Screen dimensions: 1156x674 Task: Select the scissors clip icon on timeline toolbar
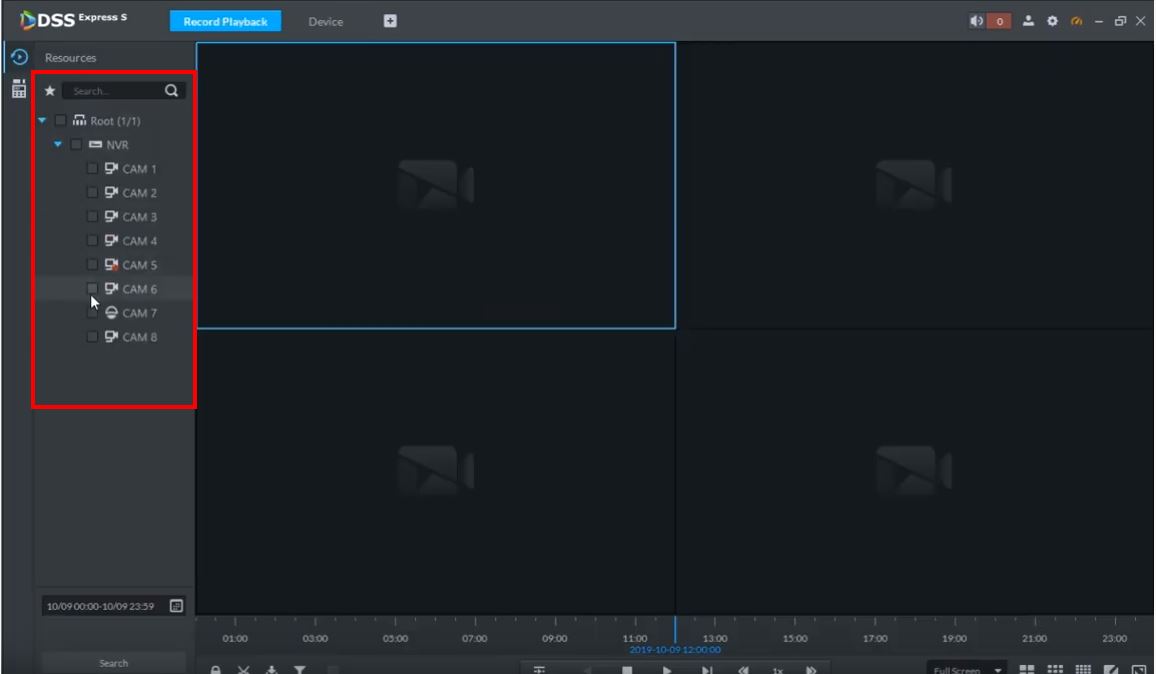pos(243,668)
